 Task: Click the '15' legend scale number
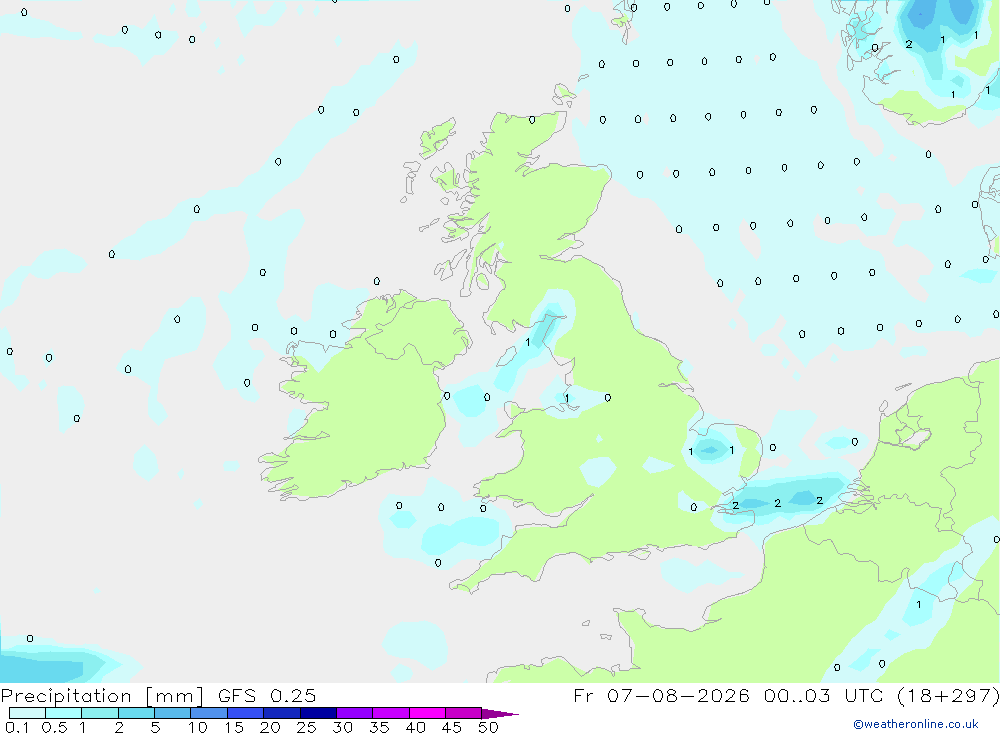pos(234,727)
